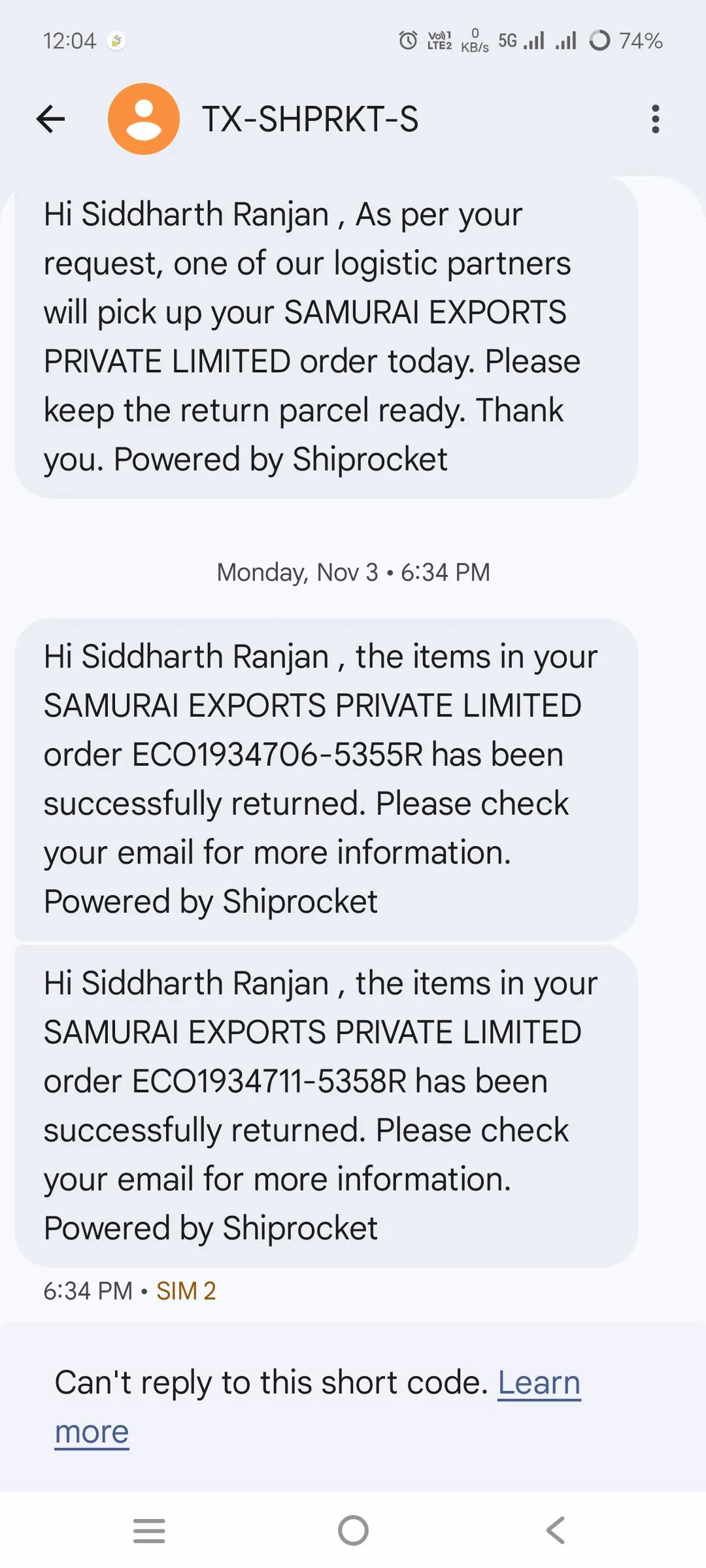Image resolution: width=706 pixels, height=1568 pixels.
Task: Tap the pickup request message bubble
Action: click(326, 336)
